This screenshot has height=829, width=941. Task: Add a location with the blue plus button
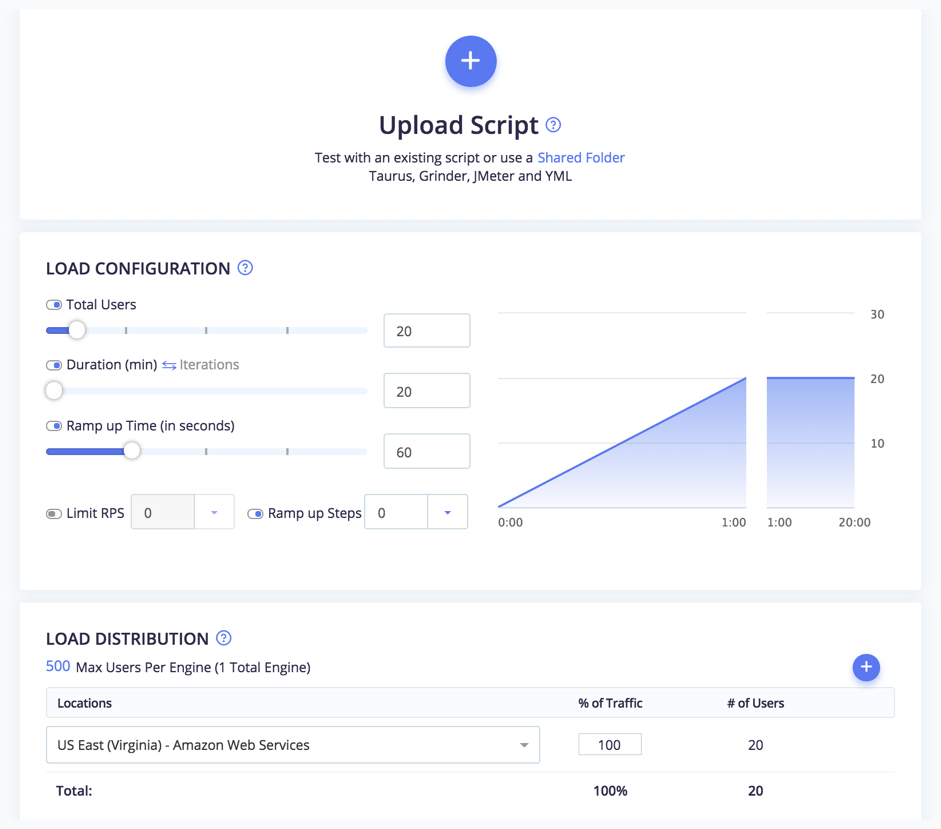coord(866,667)
